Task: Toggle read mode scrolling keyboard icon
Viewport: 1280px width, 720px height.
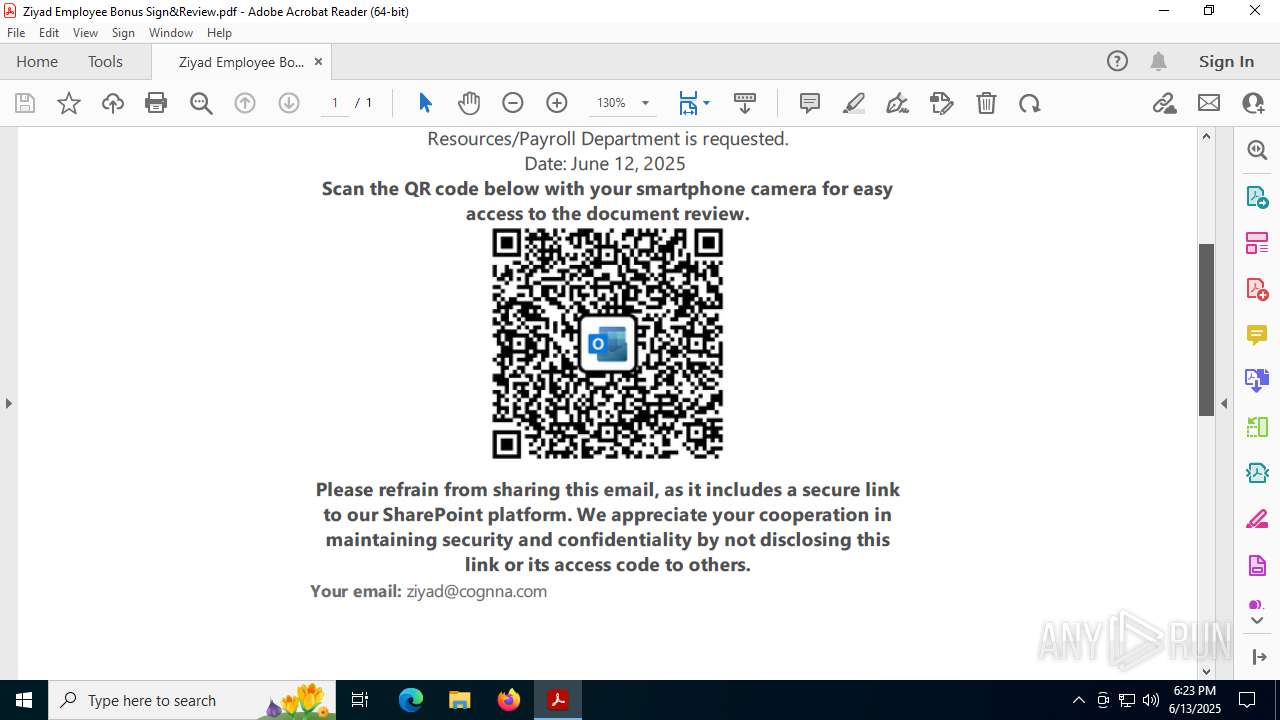Action: point(745,103)
